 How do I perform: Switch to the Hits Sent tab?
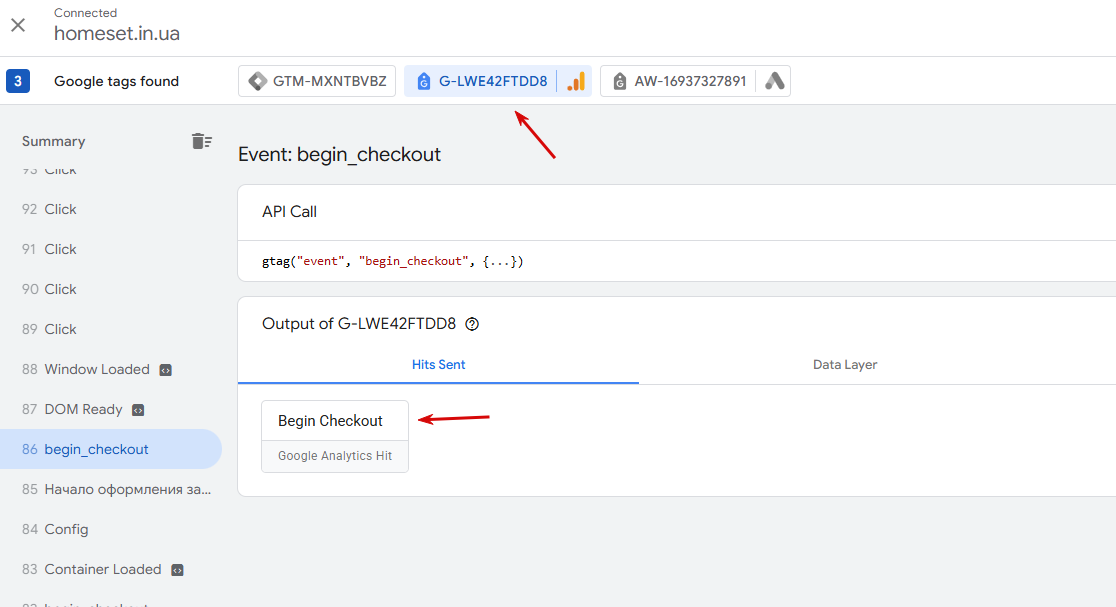438,364
